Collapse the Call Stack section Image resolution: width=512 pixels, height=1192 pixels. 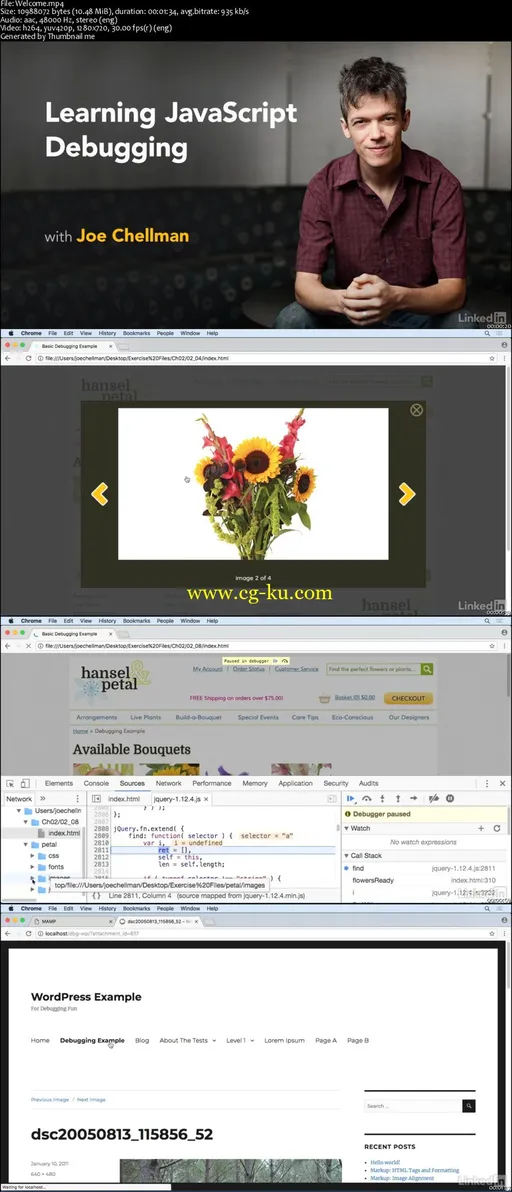click(347, 855)
